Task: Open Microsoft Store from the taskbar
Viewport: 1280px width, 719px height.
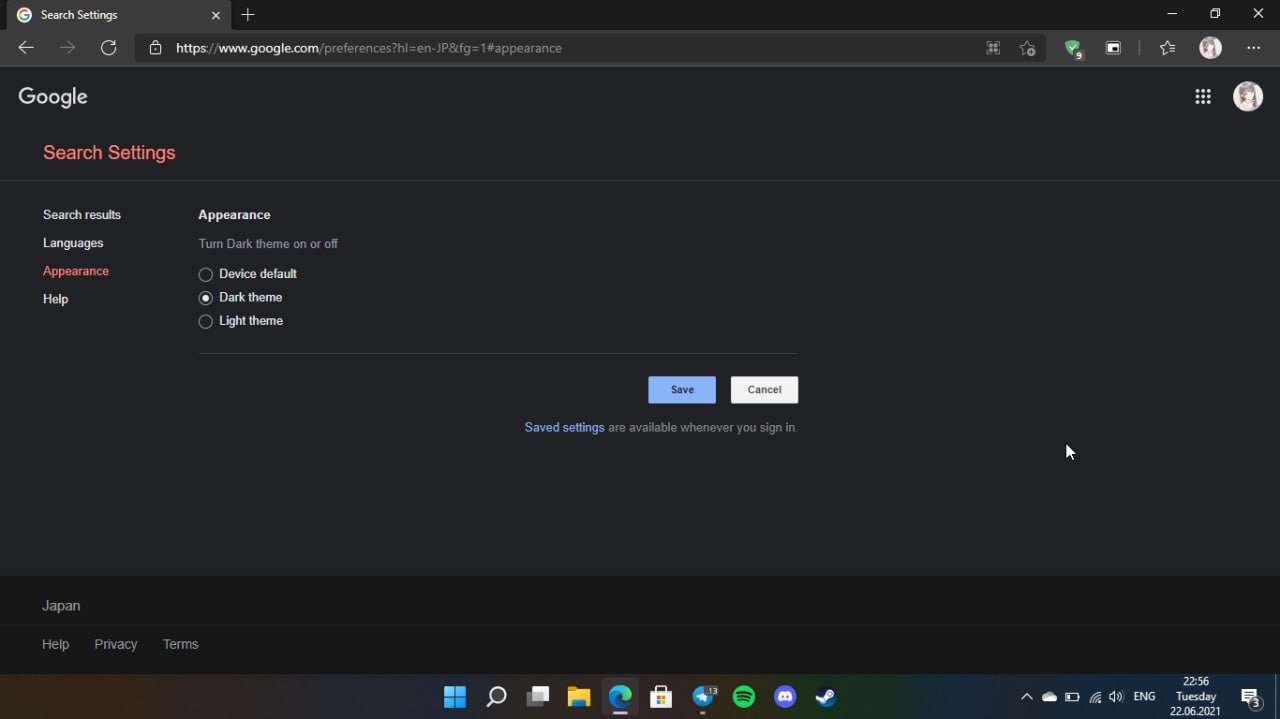Action: pos(661,696)
